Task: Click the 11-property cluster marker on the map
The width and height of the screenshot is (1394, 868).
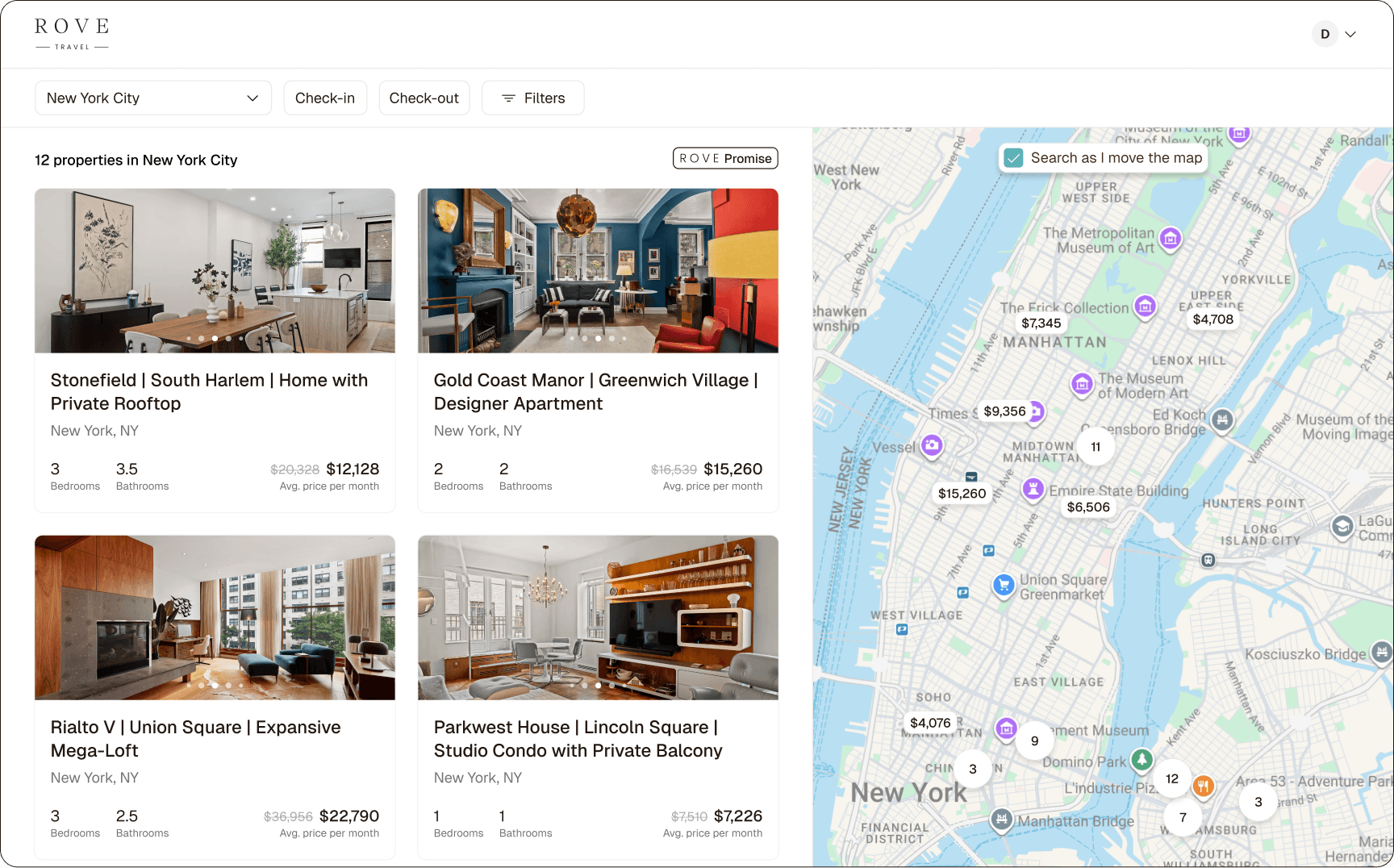Action: tap(1095, 446)
